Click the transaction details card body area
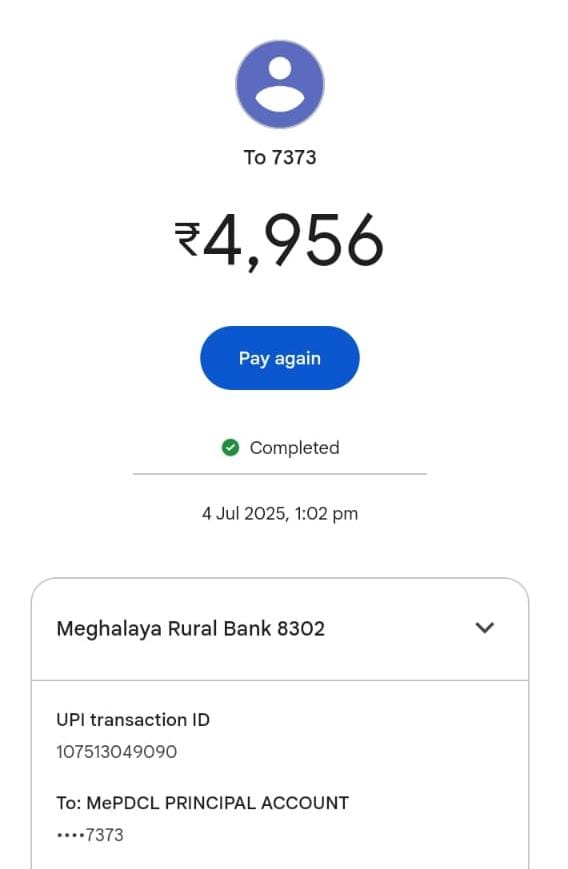This screenshot has height=869, width=568. (280, 775)
